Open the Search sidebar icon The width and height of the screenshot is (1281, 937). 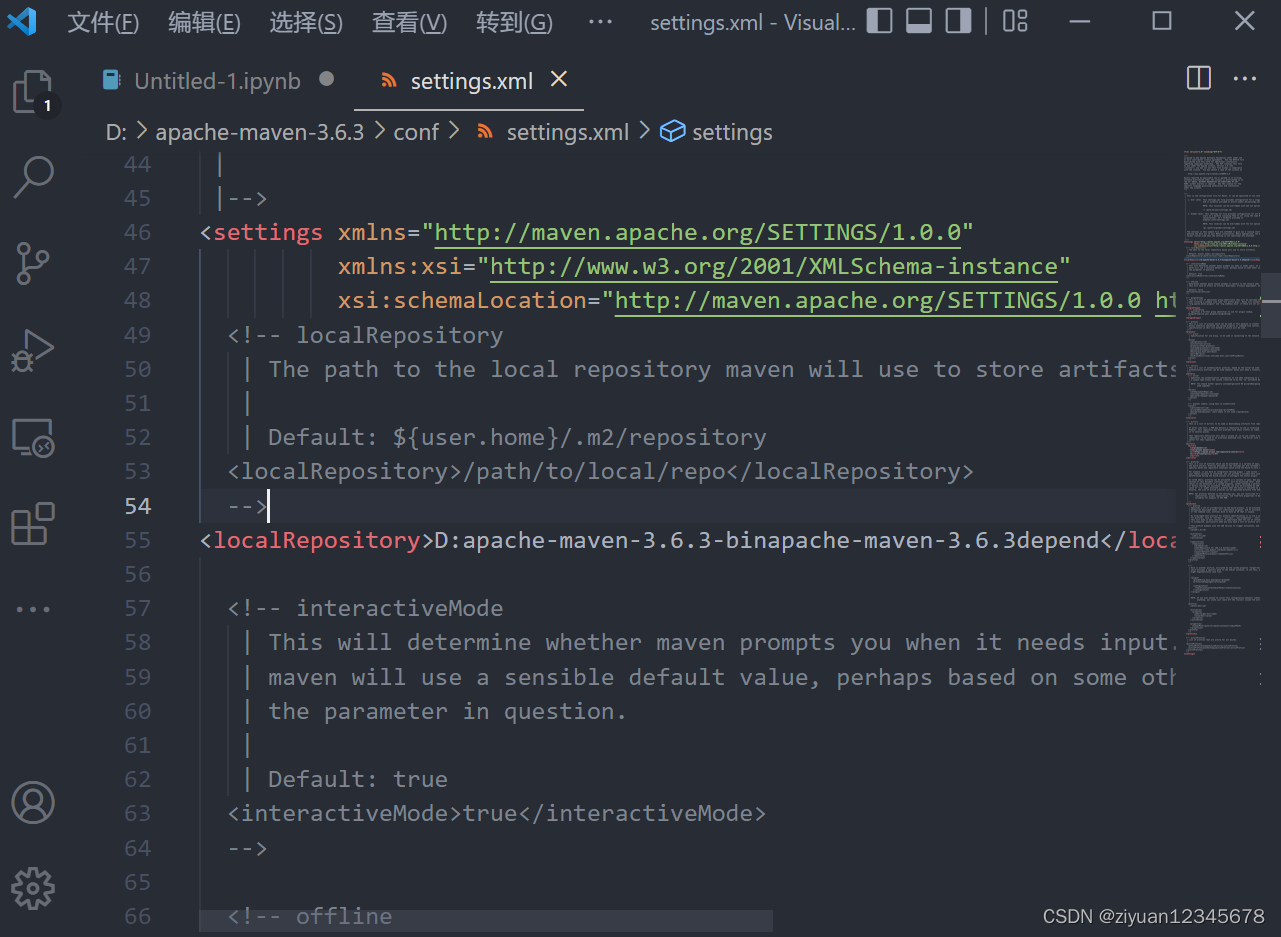33,176
